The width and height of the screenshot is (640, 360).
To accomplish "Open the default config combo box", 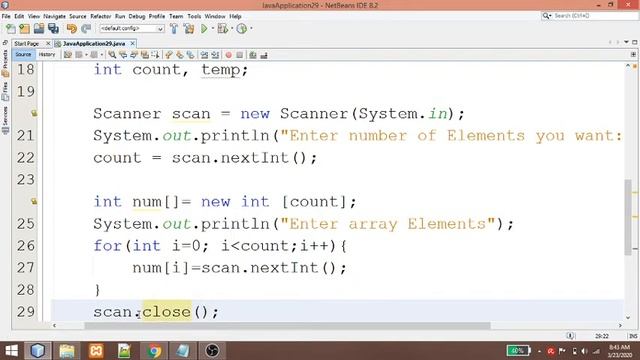I will (x=131, y=29).
